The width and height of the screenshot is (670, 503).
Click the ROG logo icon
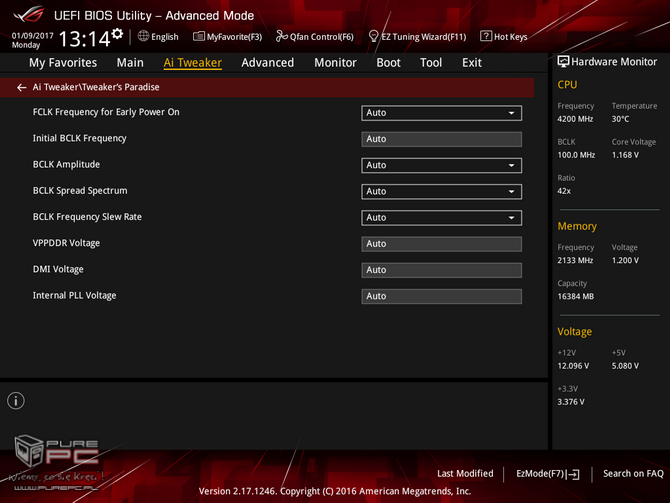coord(29,15)
